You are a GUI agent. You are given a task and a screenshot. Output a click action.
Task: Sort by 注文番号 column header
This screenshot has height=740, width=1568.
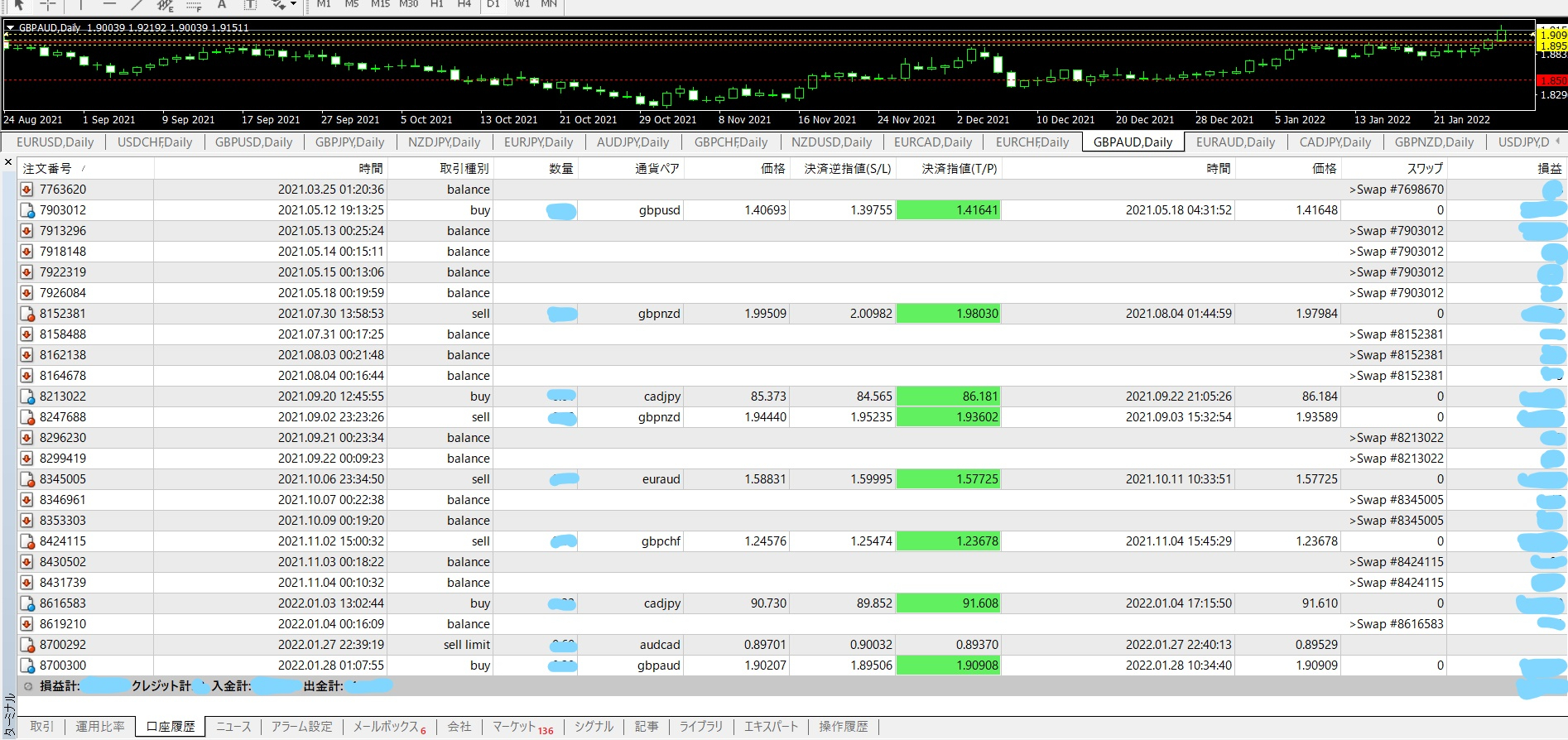47,169
